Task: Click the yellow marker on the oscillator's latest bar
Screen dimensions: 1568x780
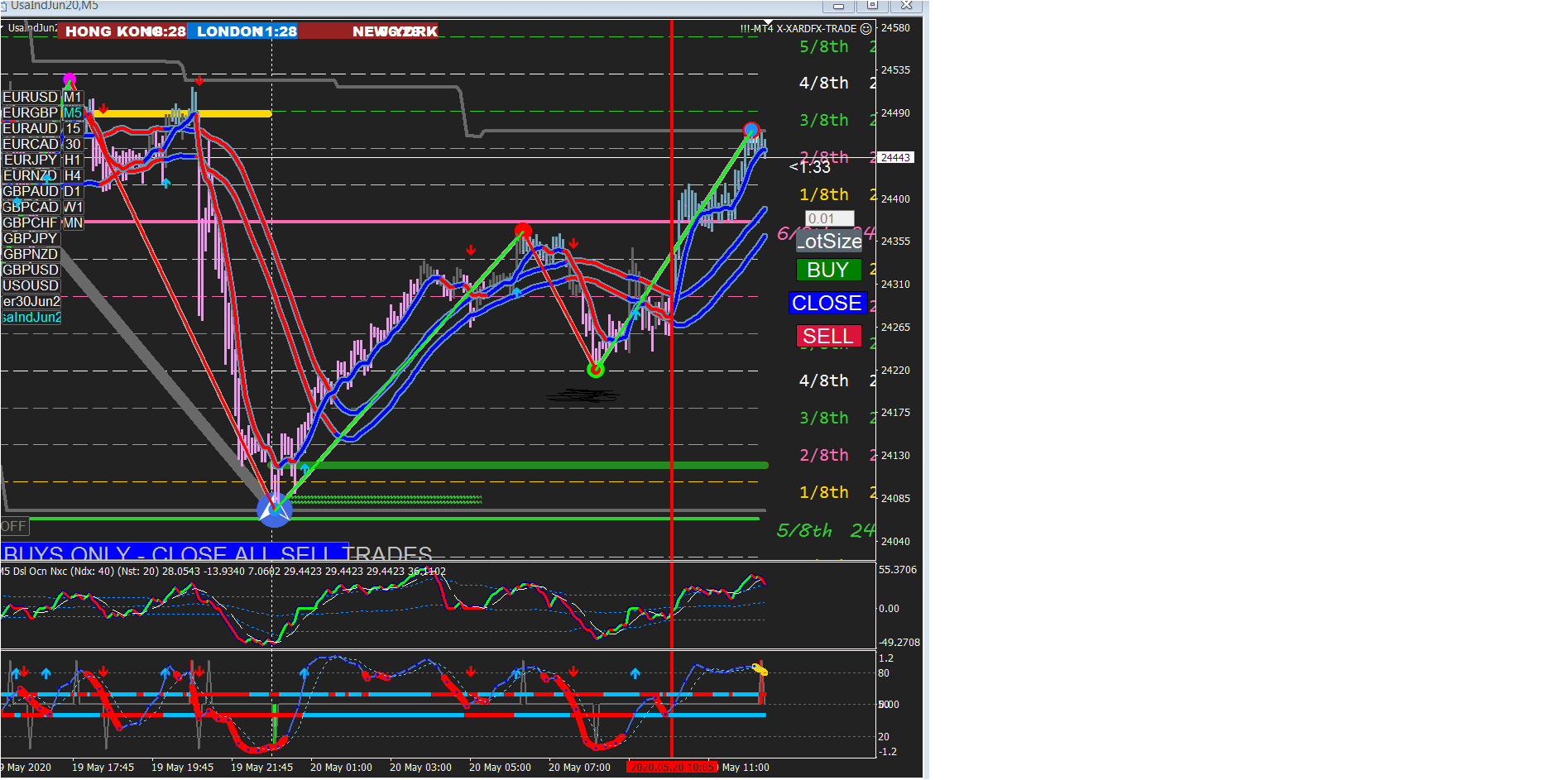Action: (x=760, y=669)
